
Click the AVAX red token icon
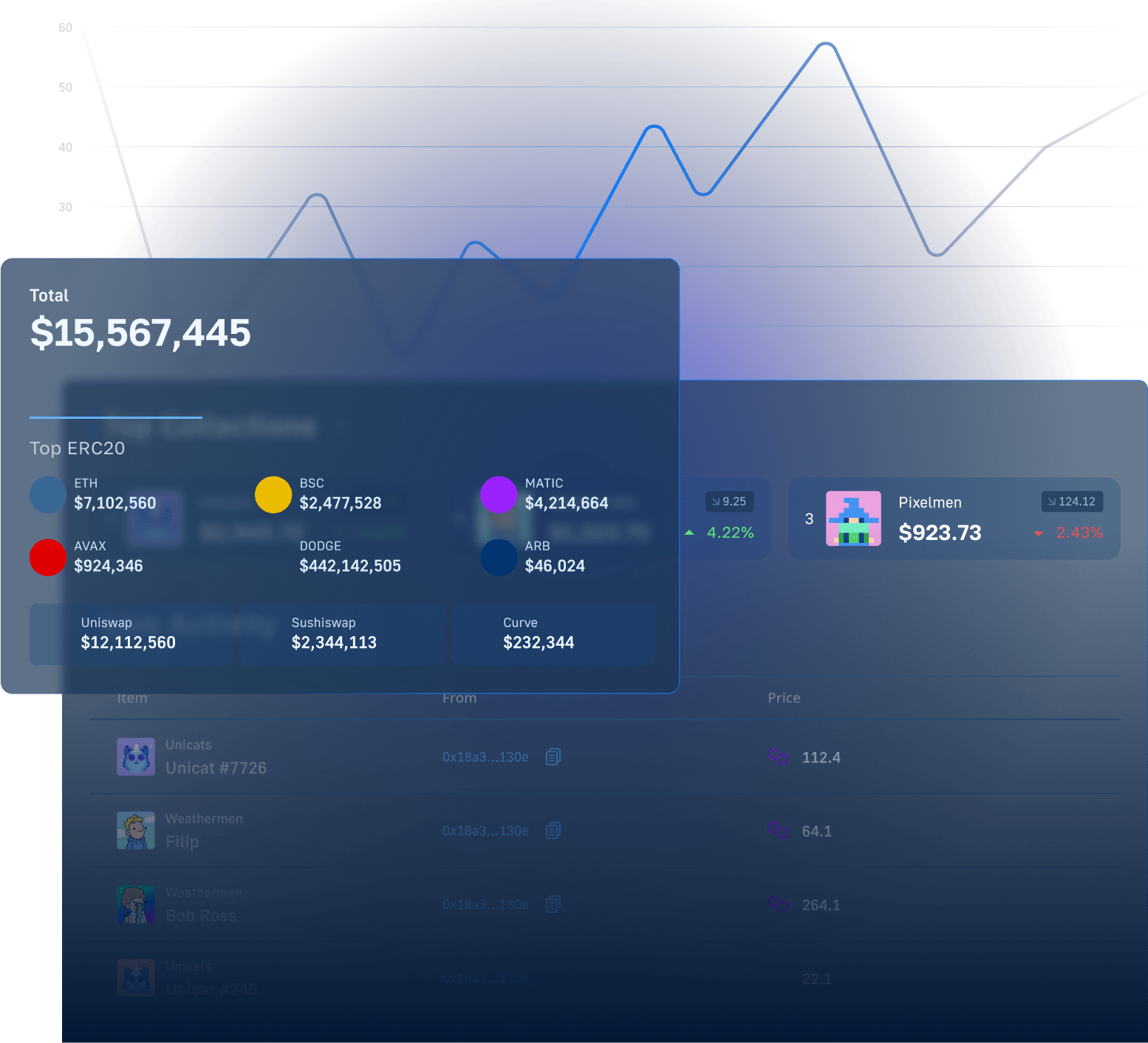point(48,558)
